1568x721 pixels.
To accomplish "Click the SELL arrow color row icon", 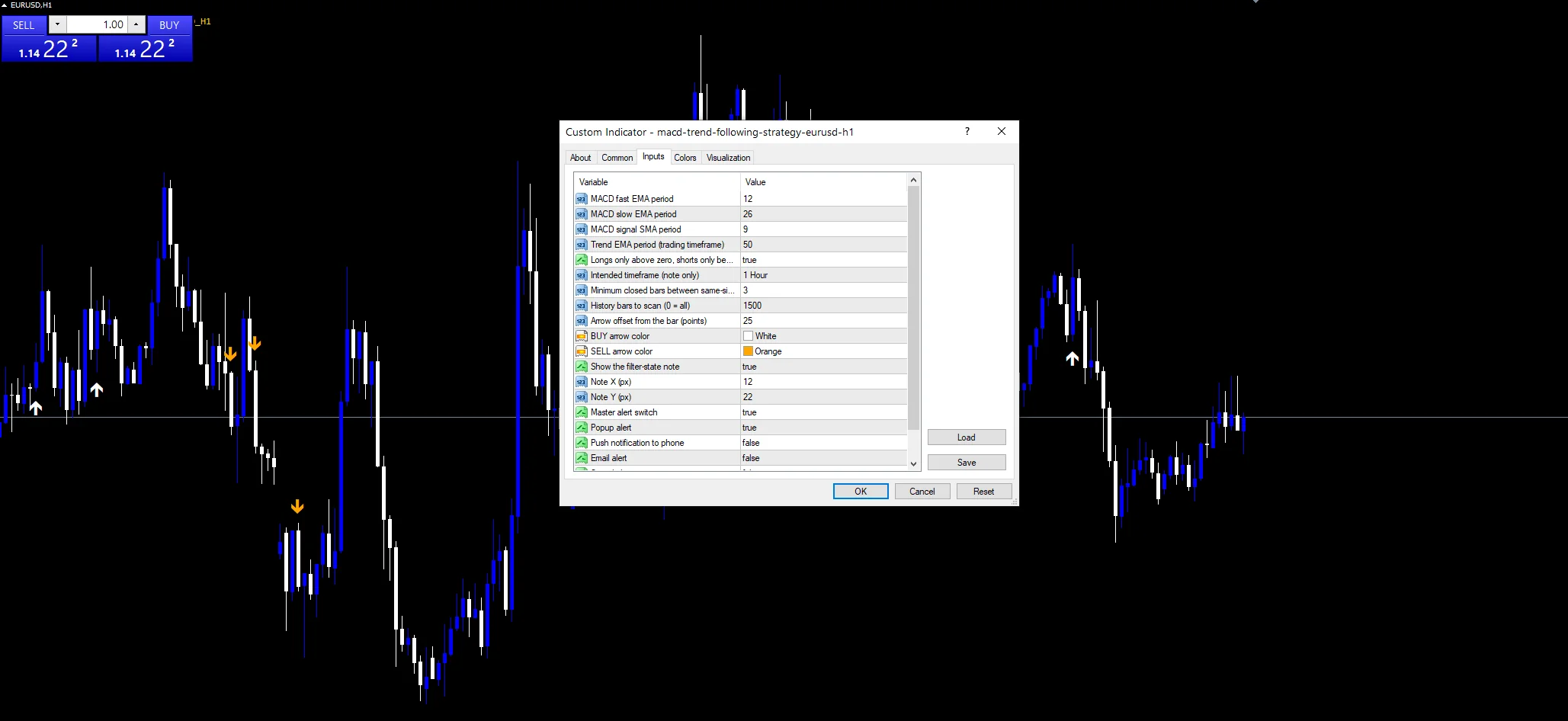I will tap(582, 351).
